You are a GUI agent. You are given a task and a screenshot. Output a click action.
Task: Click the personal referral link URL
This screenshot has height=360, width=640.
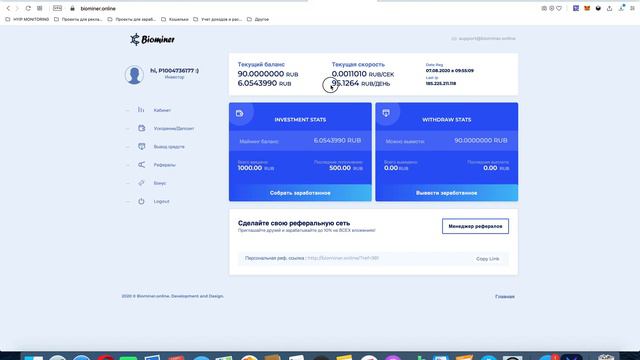(x=343, y=258)
